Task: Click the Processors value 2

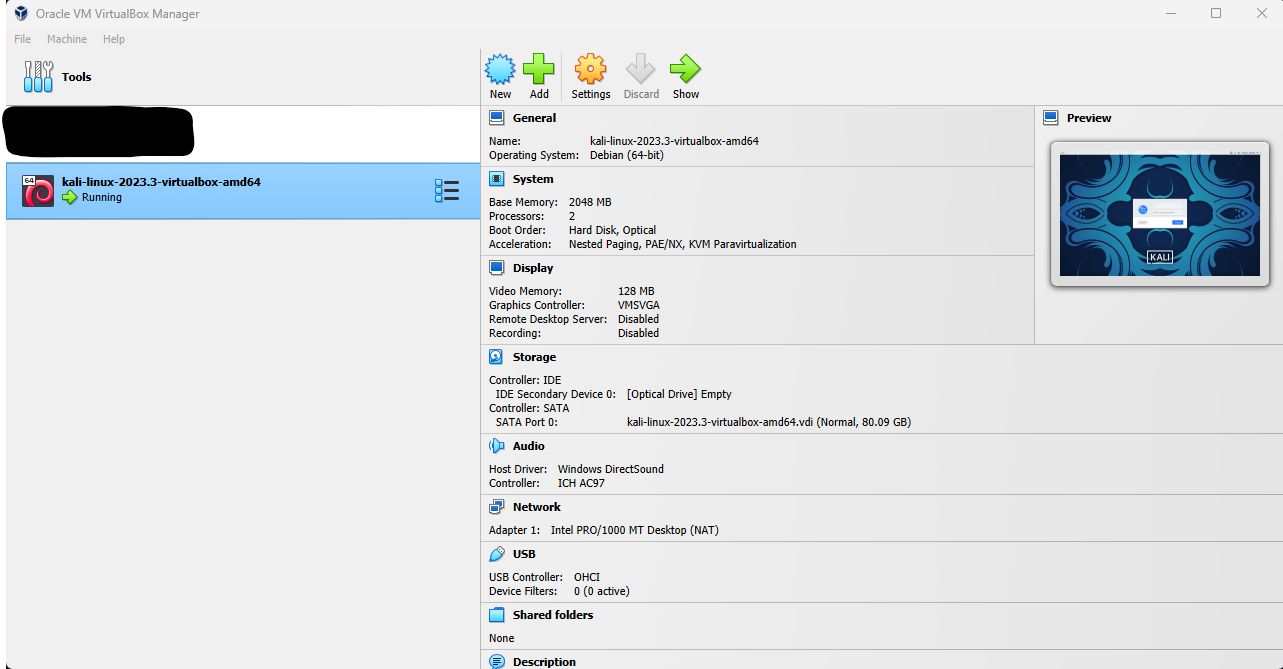Action: (x=572, y=216)
